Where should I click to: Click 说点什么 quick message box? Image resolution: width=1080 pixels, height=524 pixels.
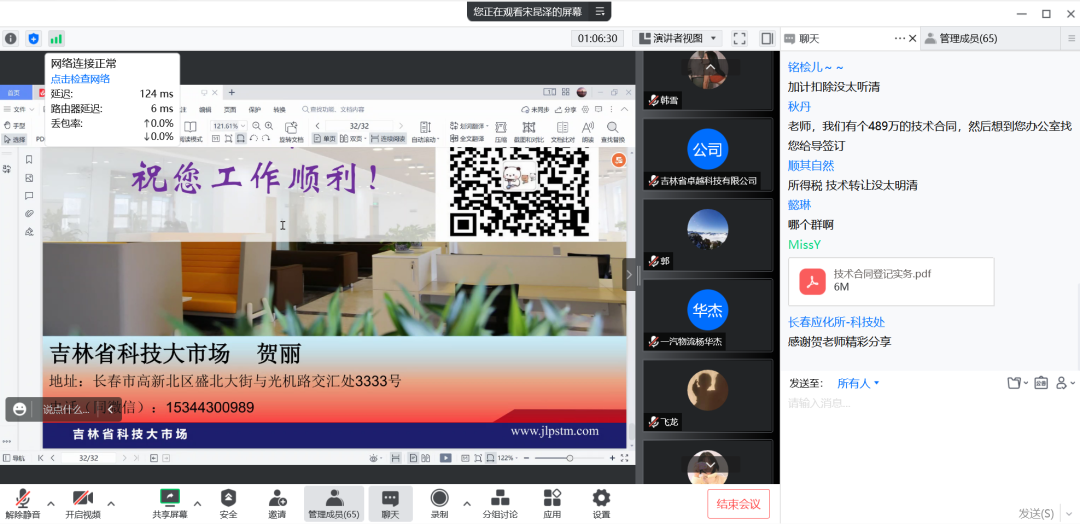[x=66, y=410]
